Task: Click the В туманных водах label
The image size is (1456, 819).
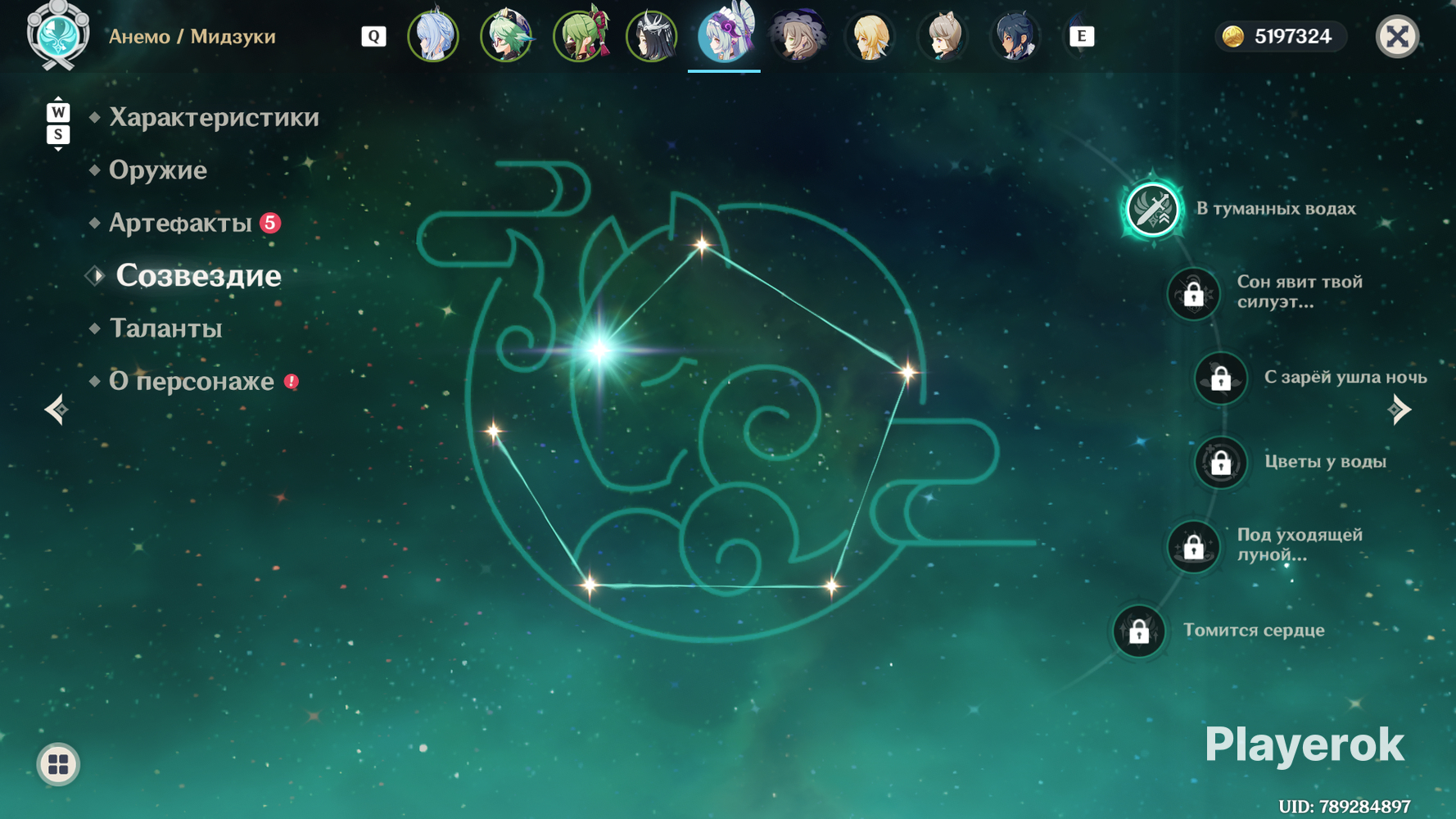Action: click(1276, 208)
